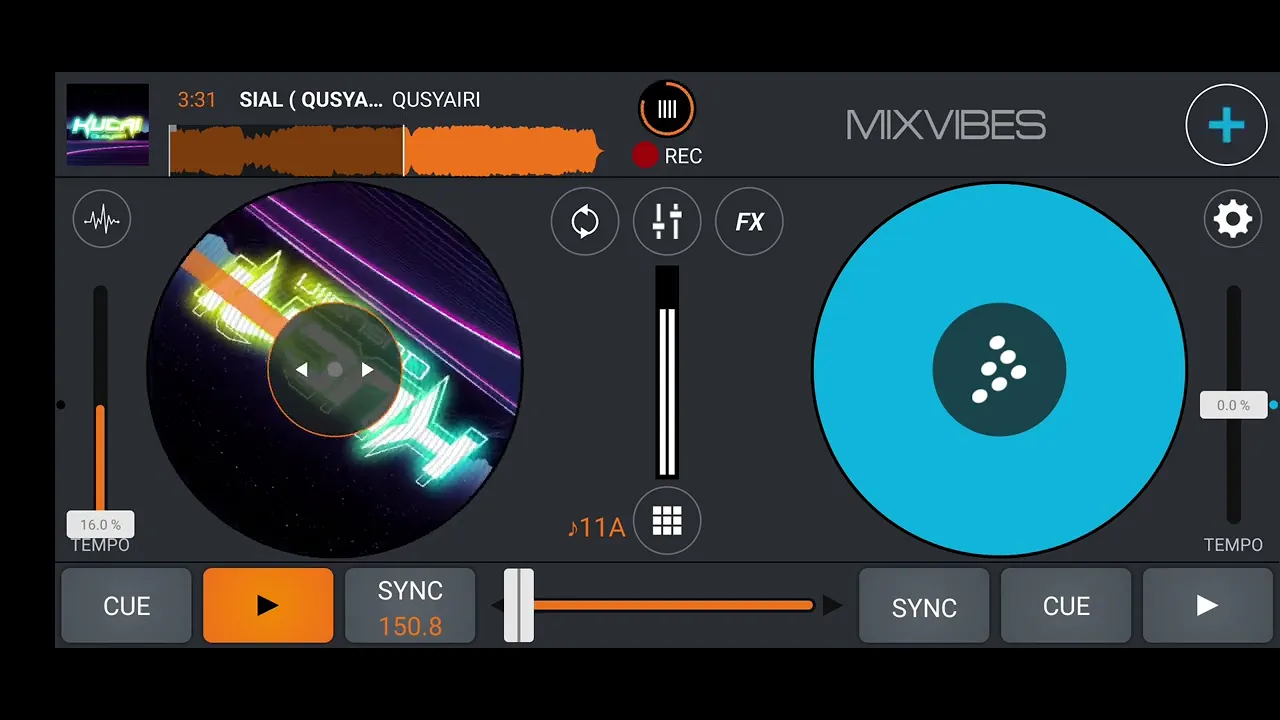Open the track album art thumbnail
Viewport: 1280px width, 720px height.
(x=108, y=125)
